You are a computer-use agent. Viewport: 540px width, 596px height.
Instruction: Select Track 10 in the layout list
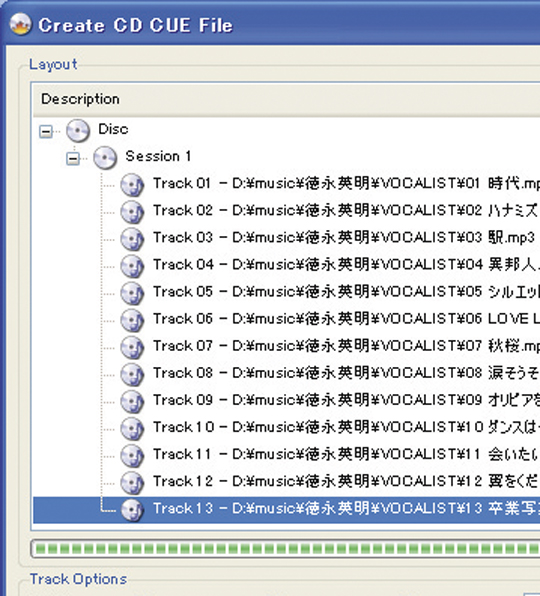point(346,427)
